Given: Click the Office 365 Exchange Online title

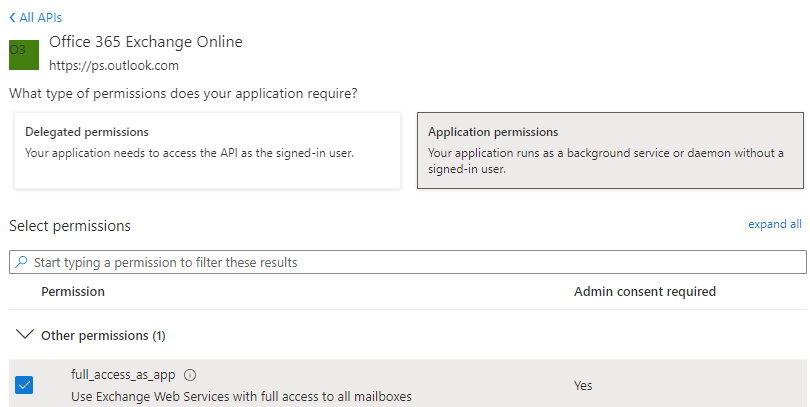Looking at the screenshot, I should click(146, 42).
